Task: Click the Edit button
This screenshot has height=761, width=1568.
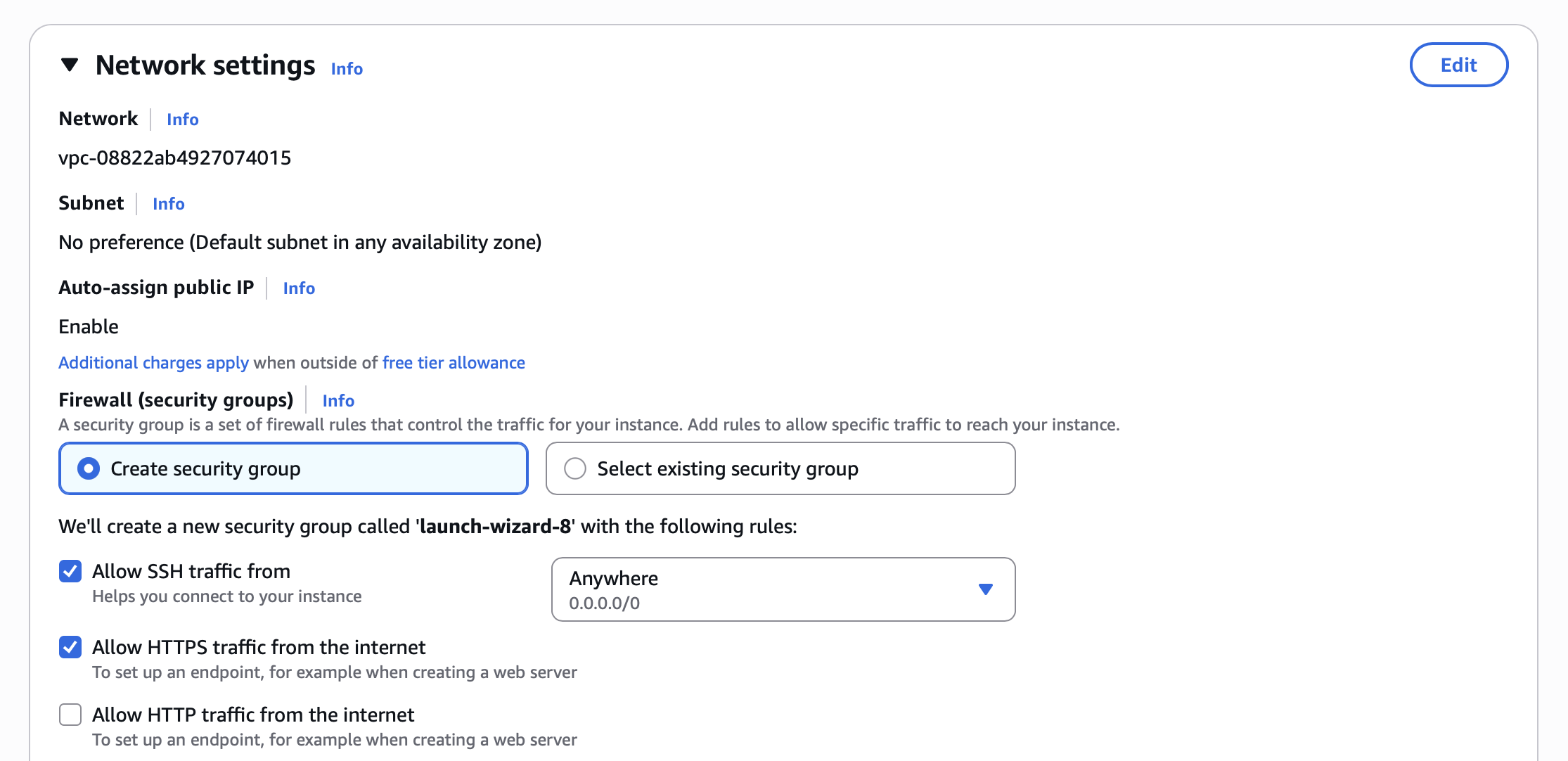Action: [1458, 65]
